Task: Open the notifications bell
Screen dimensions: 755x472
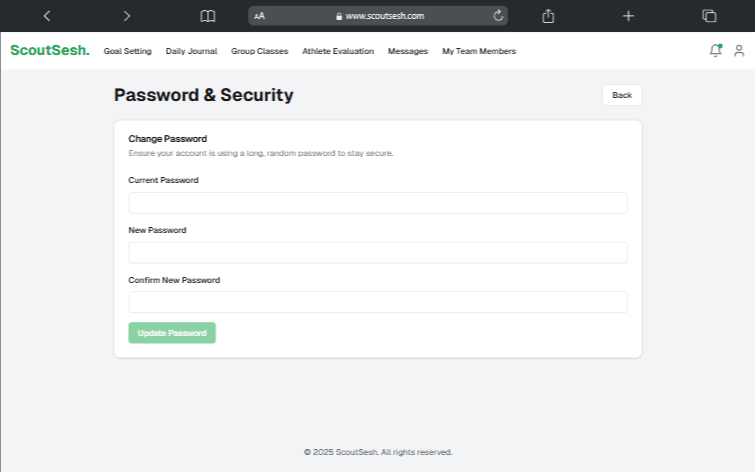Action: 715,50
